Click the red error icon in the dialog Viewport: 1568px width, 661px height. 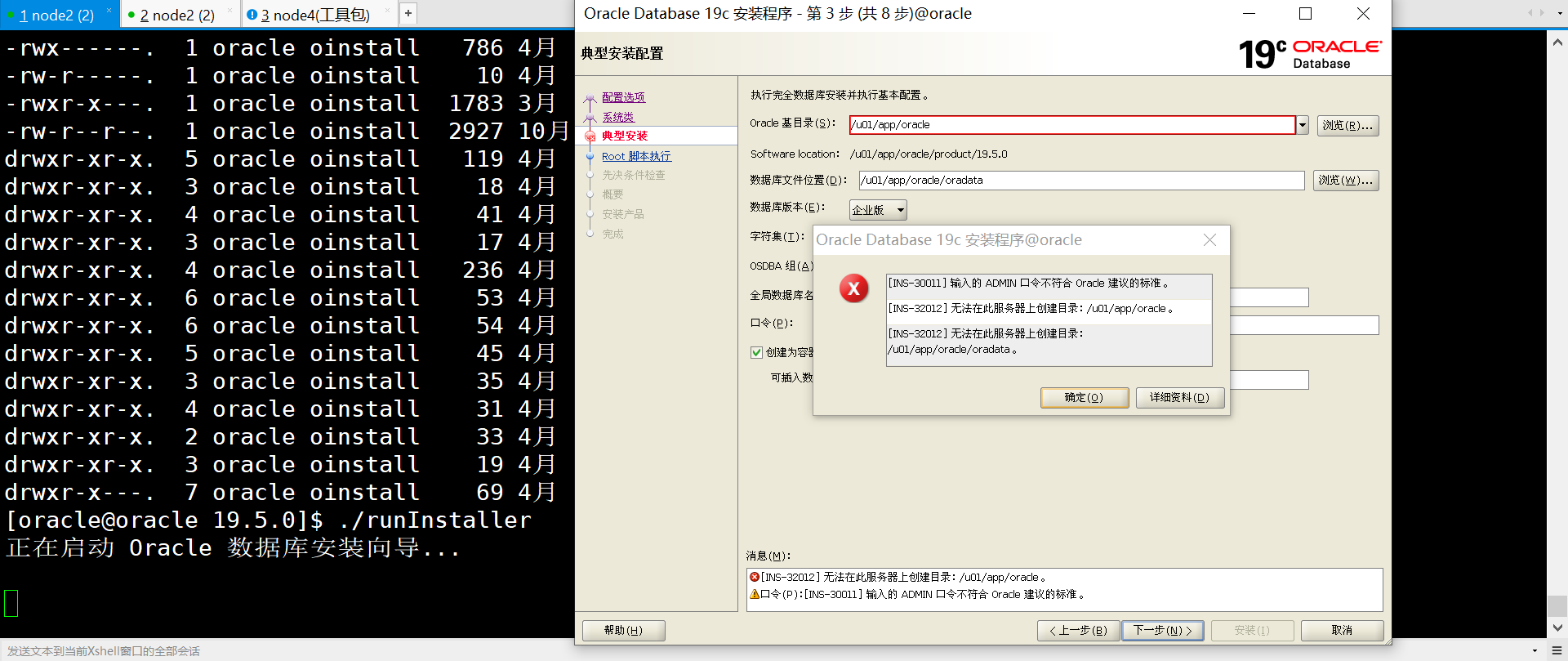point(854,288)
